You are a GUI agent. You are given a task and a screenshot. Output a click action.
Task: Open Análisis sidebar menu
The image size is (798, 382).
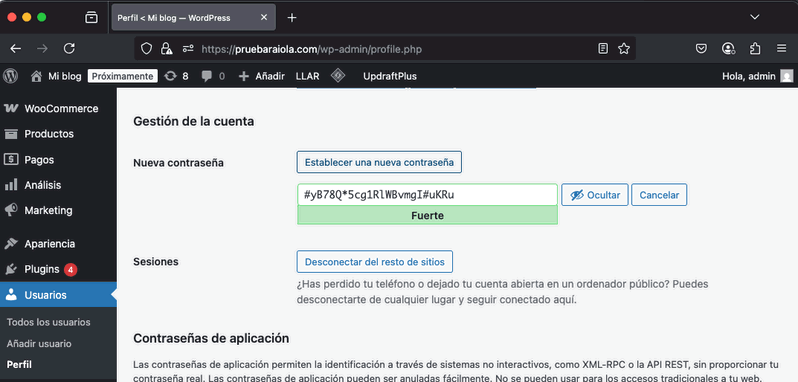click(x=58, y=185)
